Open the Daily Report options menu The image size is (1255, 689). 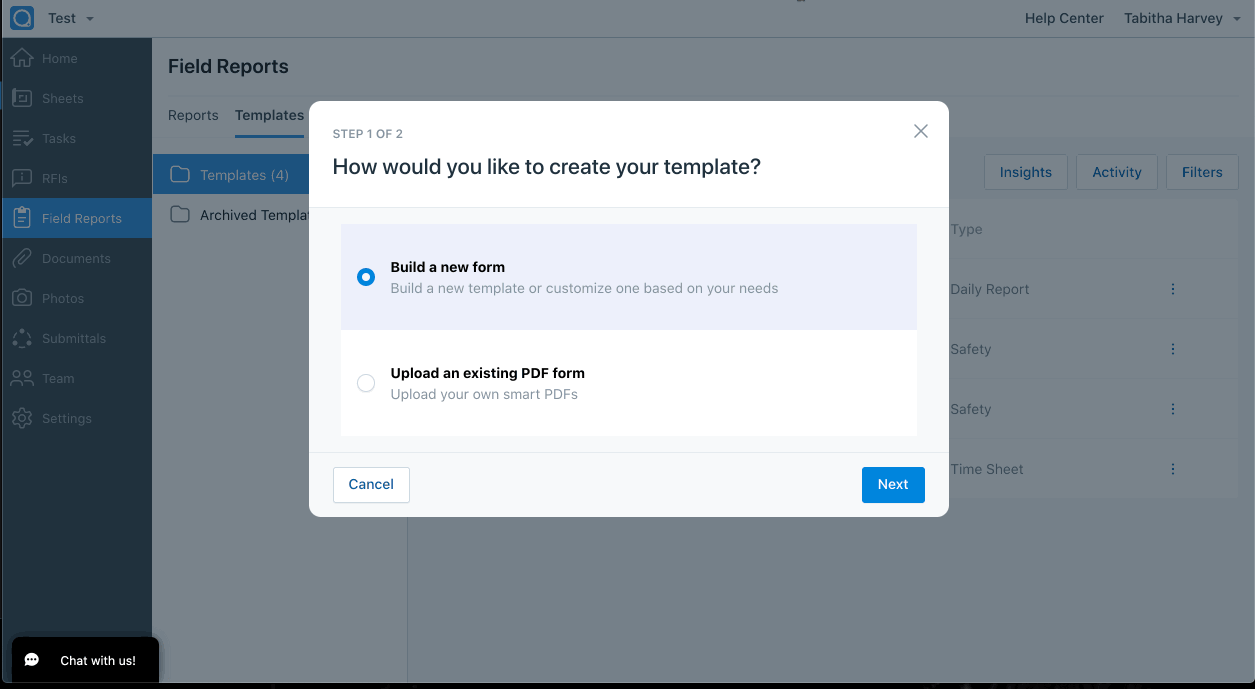(1172, 289)
